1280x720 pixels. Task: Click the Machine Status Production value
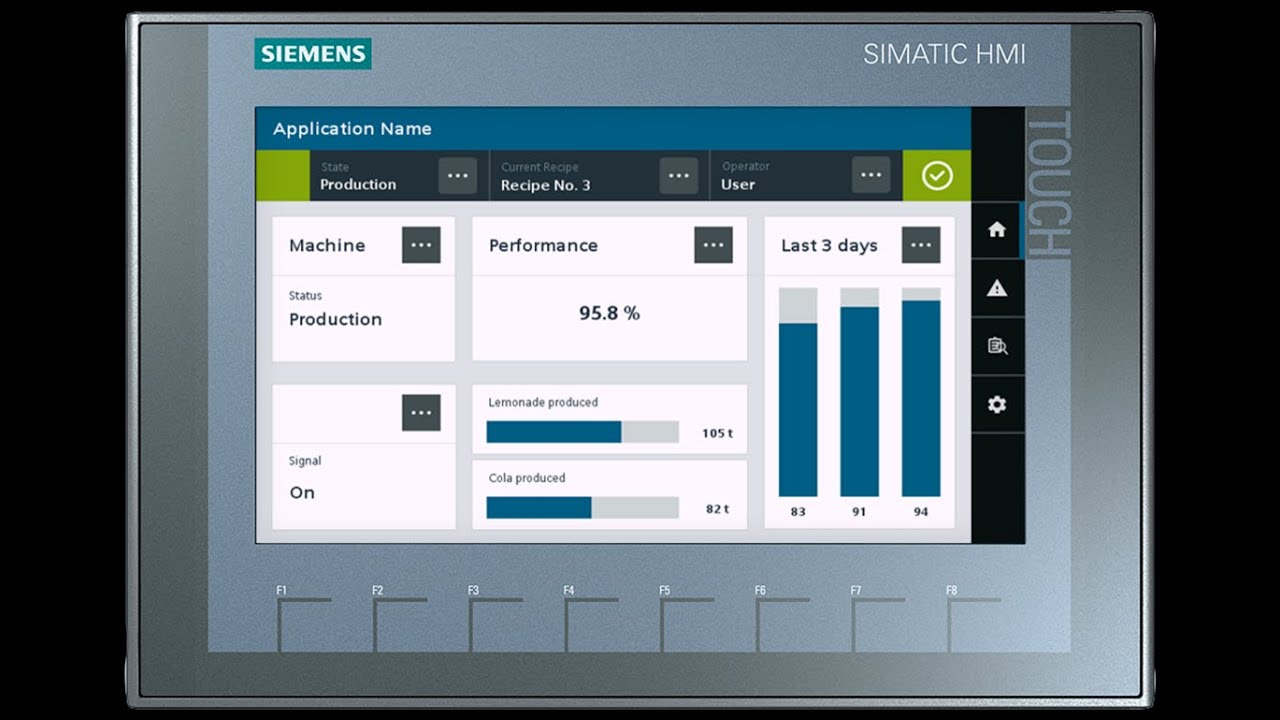335,319
